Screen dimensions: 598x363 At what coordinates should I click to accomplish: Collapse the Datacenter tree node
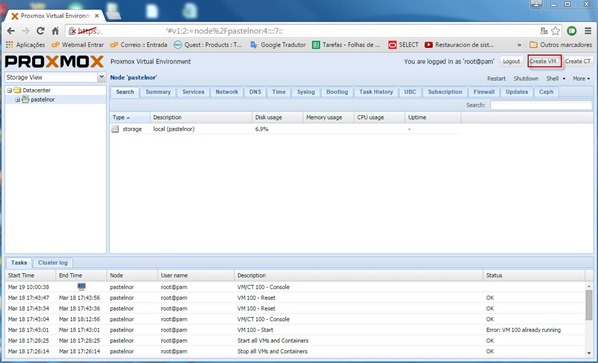tap(10, 90)
